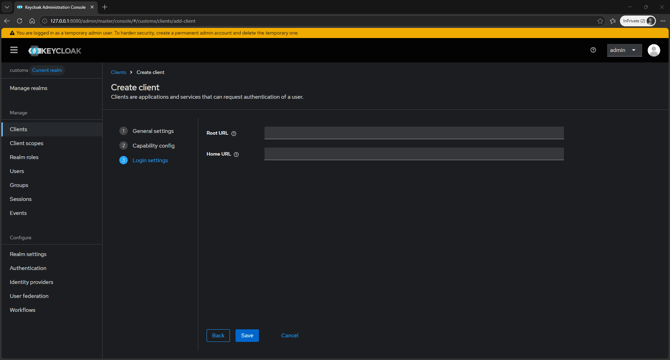Open Realm roles in sidebar
The height and width of the screenshot is (360, 670).
pos(24,157)
